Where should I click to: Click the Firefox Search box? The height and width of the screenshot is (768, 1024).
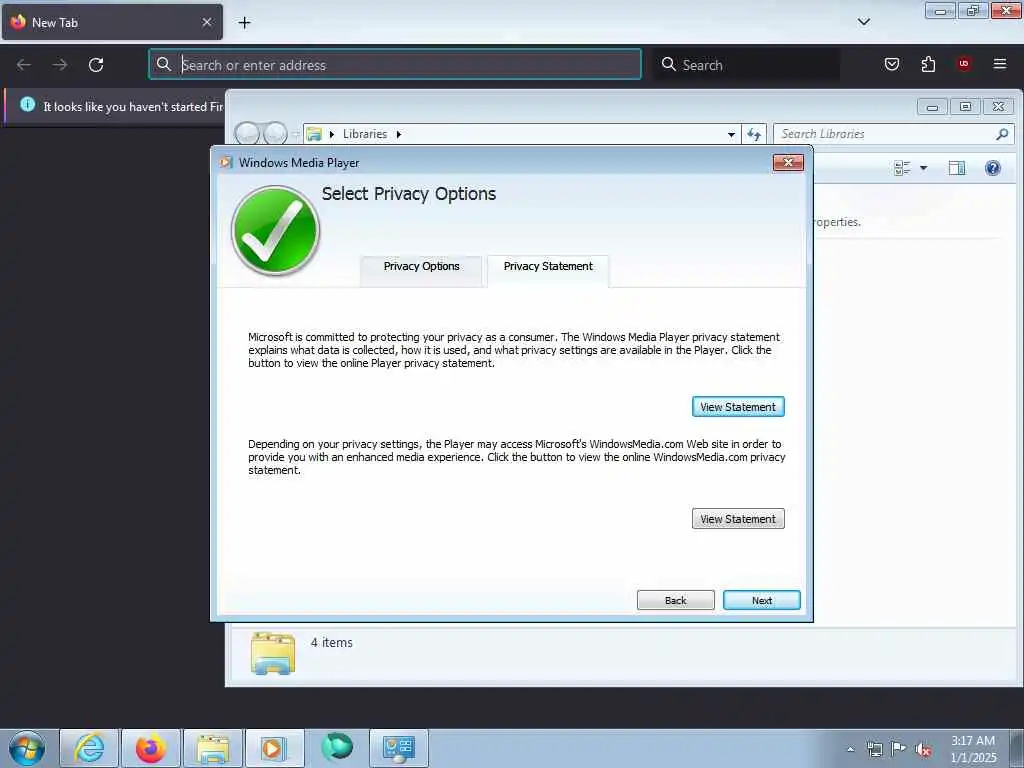coord(746,65)
